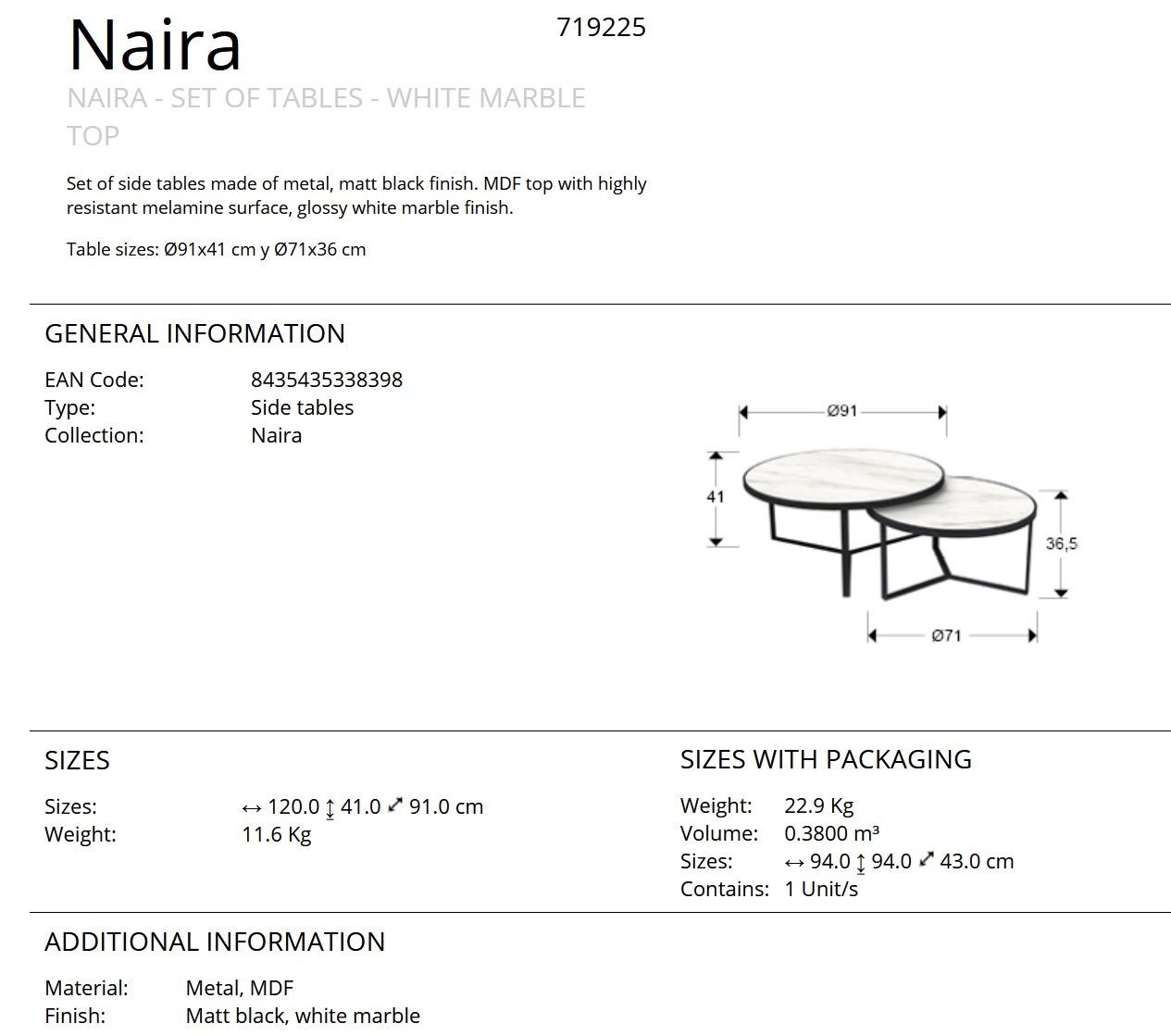This screenshot has height=1036, width=1171.
Task: Click the Additional Information section heading
Action: 215,942
